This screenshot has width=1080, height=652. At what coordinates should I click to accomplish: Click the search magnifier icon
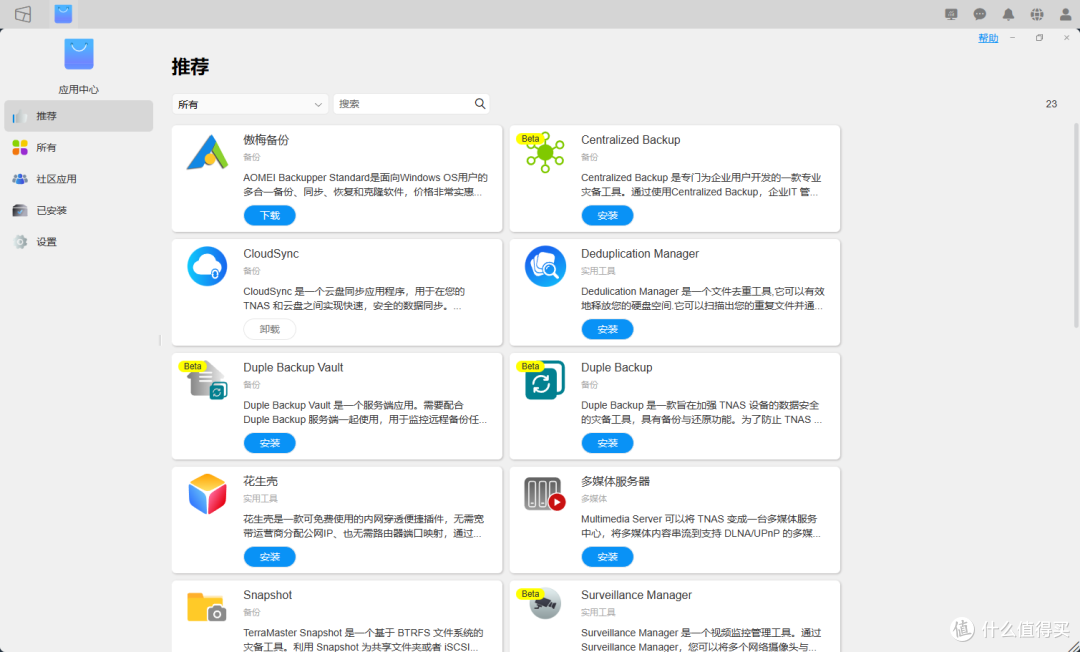click(x=480, y=104)
